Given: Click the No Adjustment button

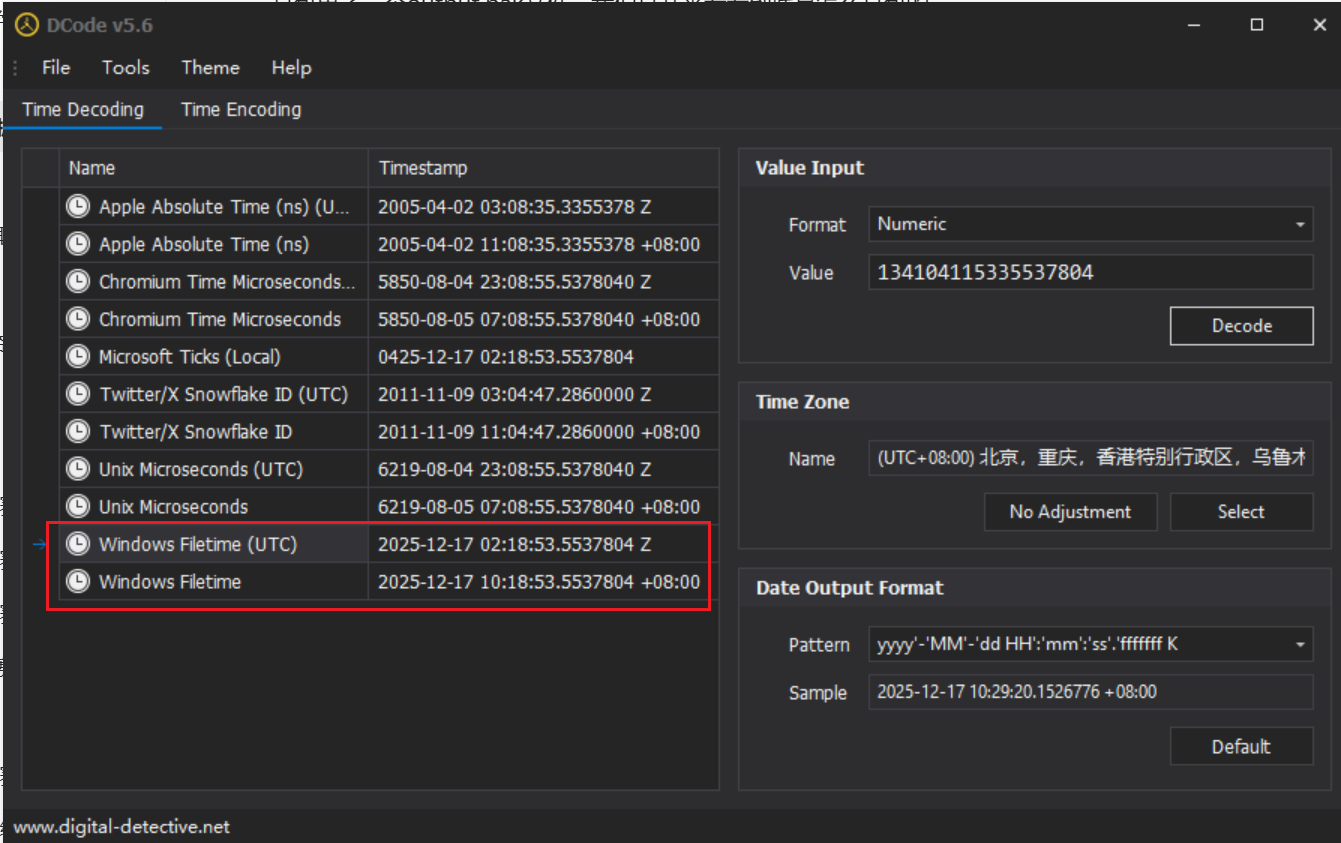Looking at the screenshot, I should tap(1070, 512).
